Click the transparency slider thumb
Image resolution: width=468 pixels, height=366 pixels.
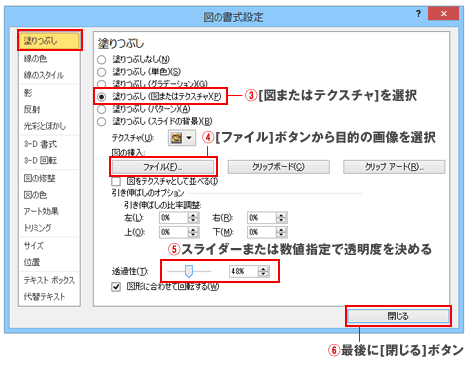point(189,271)
